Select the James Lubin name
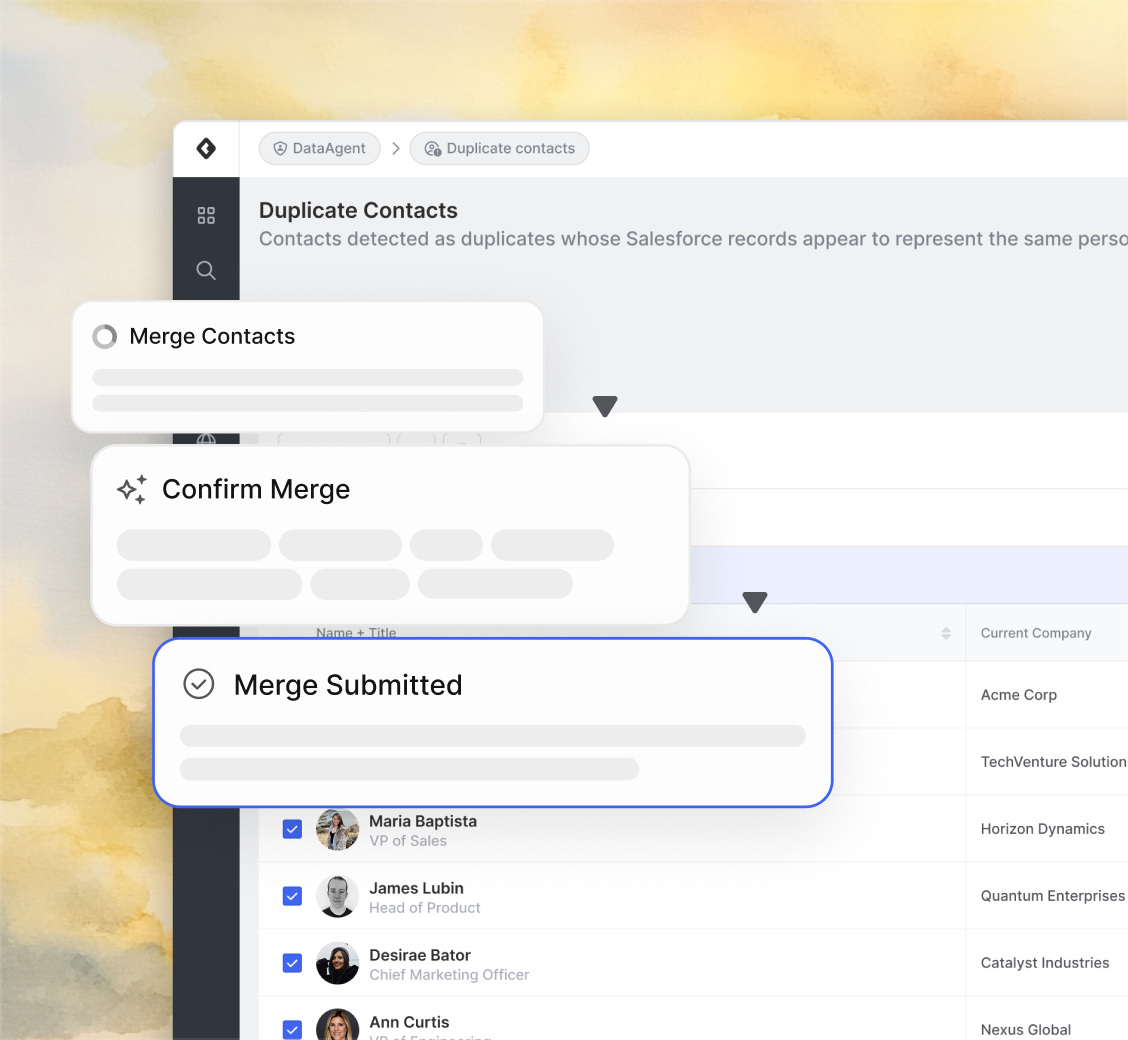The image size is (1128, 1040). pyautogui.click(x=417, y=888)
